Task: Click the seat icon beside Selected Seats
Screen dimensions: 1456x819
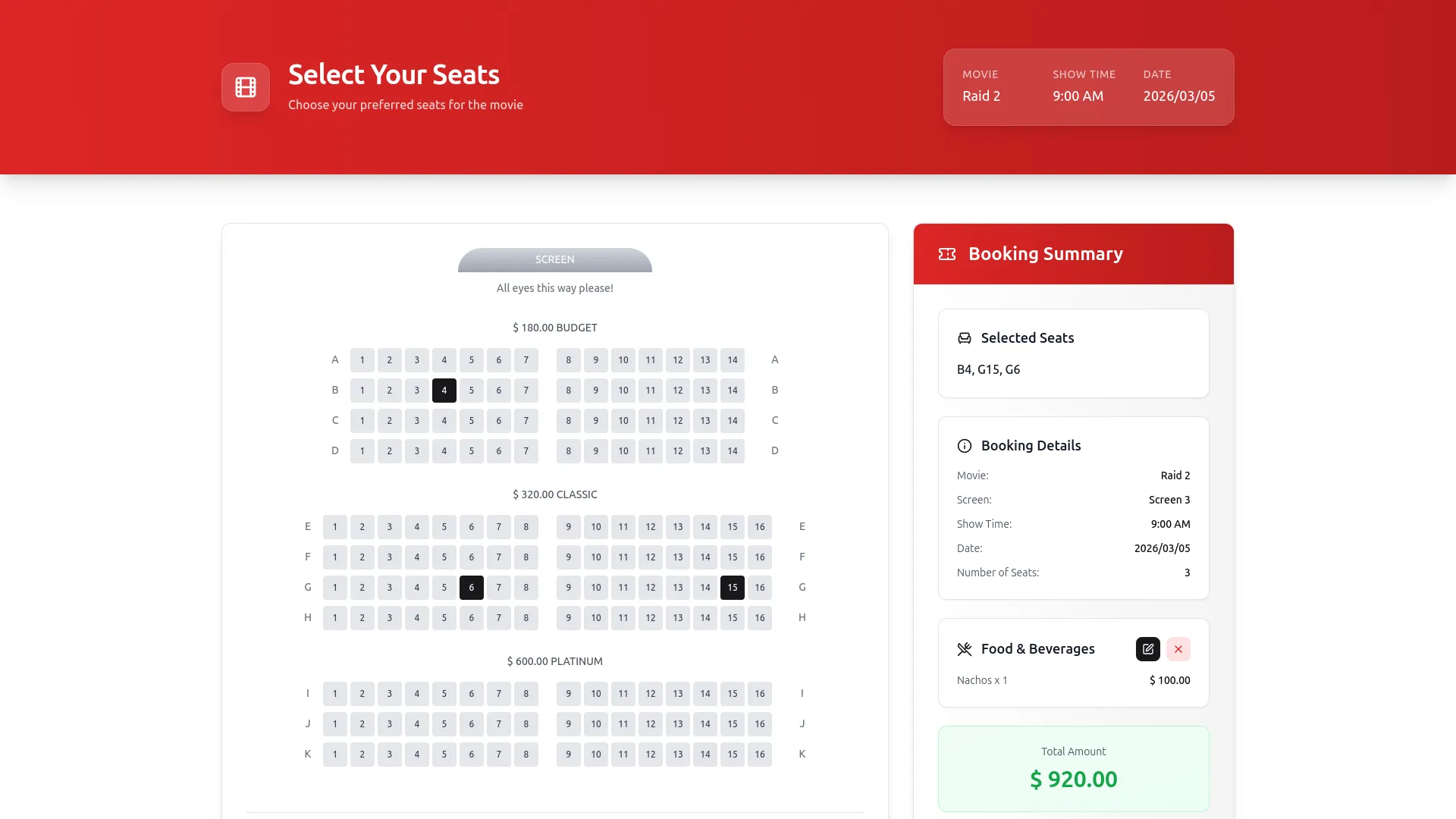Action: point(963,338)
